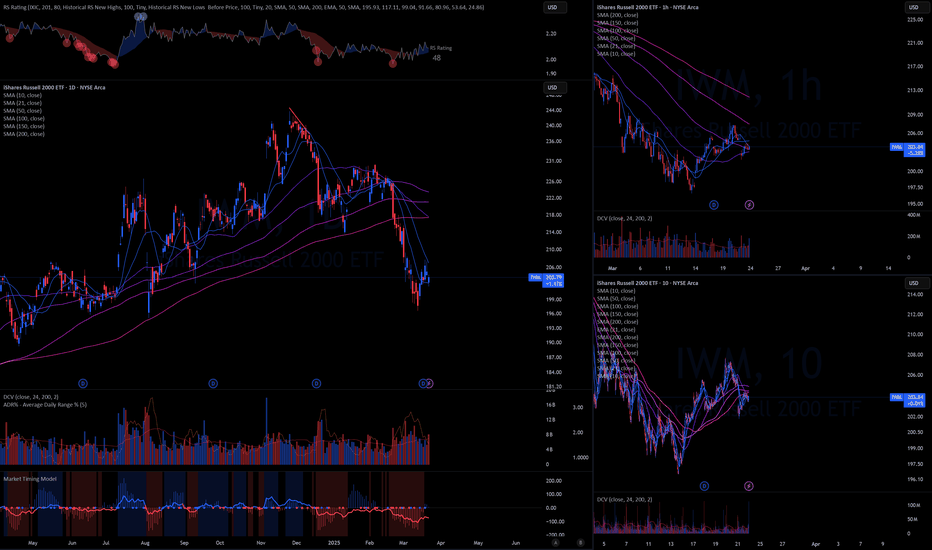Image resolution: width=932 pixels, height=550 pixels.
Task: Click second dividend D marker on daily chart
Action: click(x=213, y=384)
